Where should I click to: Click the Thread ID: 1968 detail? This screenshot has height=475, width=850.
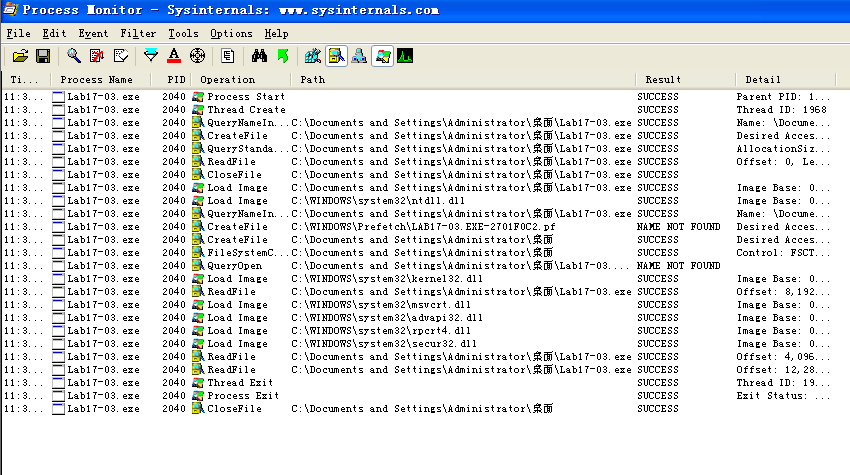pos(782,110)
